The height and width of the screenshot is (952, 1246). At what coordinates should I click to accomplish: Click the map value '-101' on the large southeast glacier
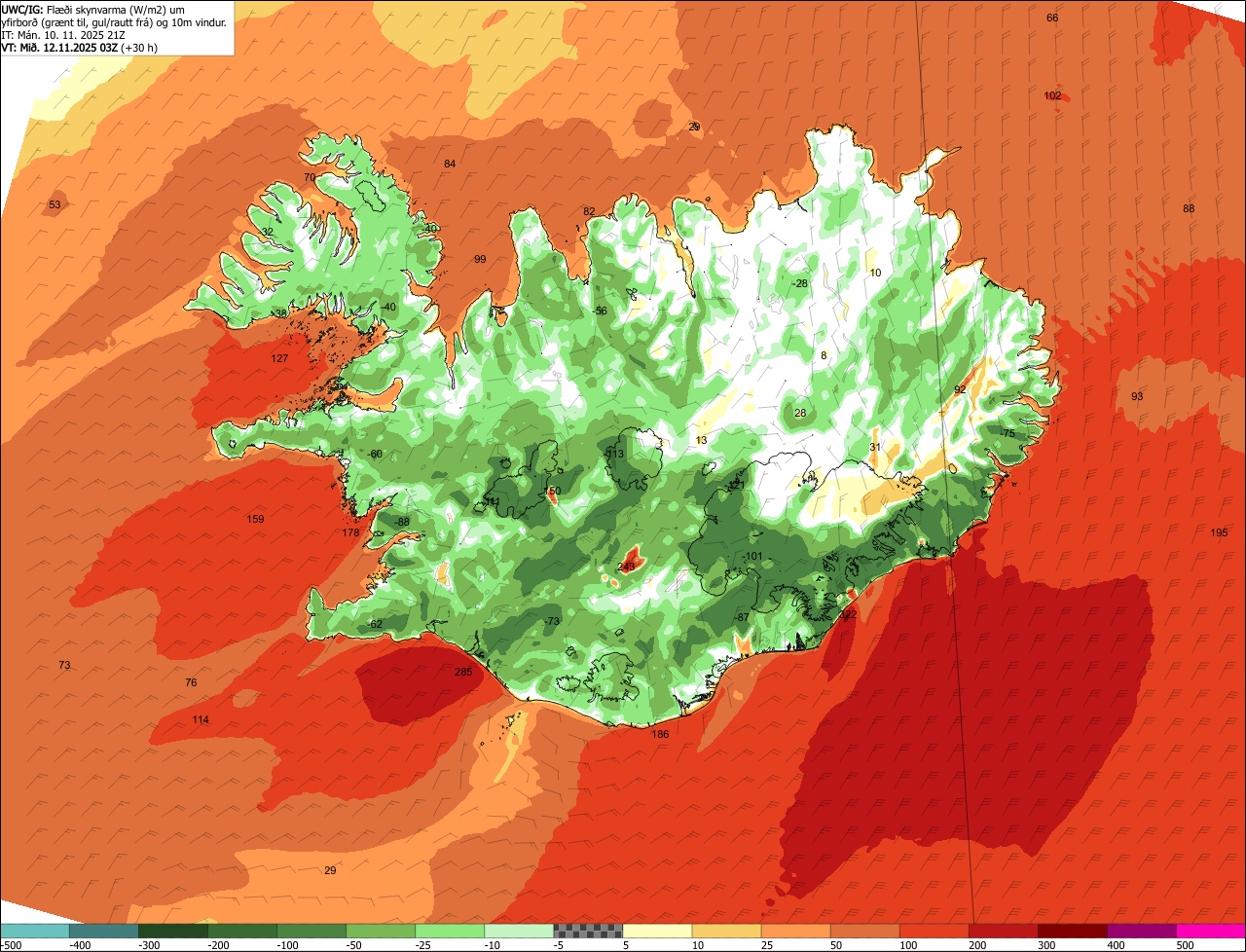point(752,556)
